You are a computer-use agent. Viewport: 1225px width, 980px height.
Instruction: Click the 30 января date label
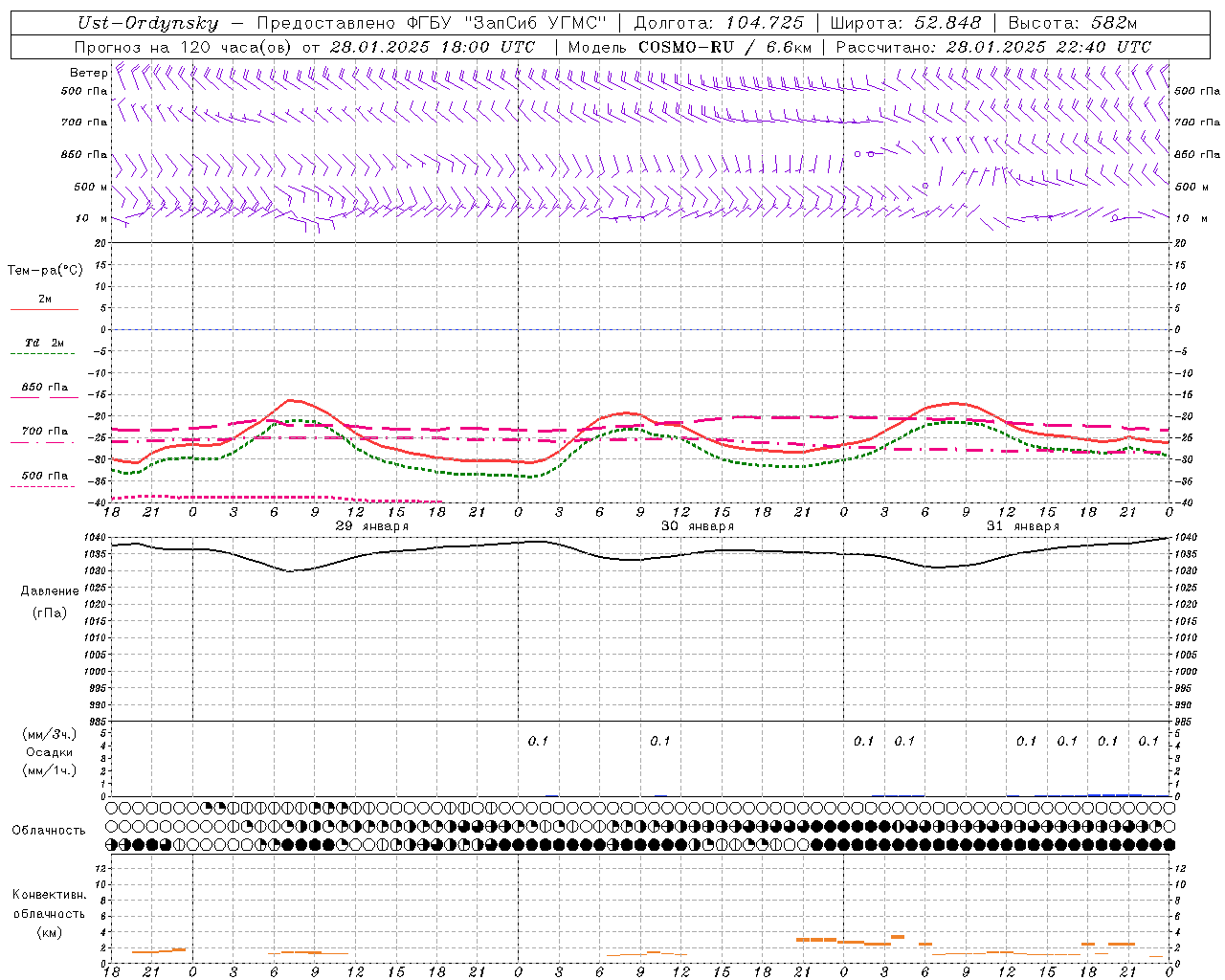coord(698,526)
